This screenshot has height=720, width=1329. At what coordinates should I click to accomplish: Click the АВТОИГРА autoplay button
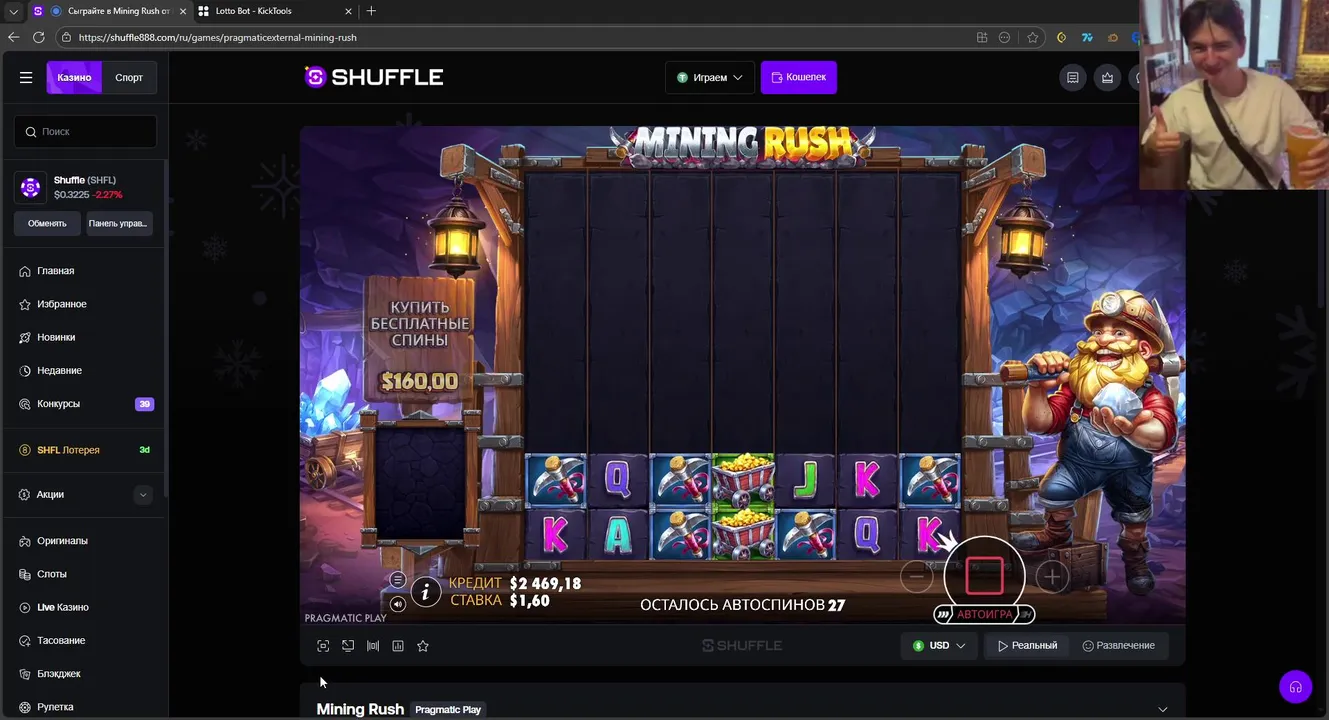(x=984, y=614)
